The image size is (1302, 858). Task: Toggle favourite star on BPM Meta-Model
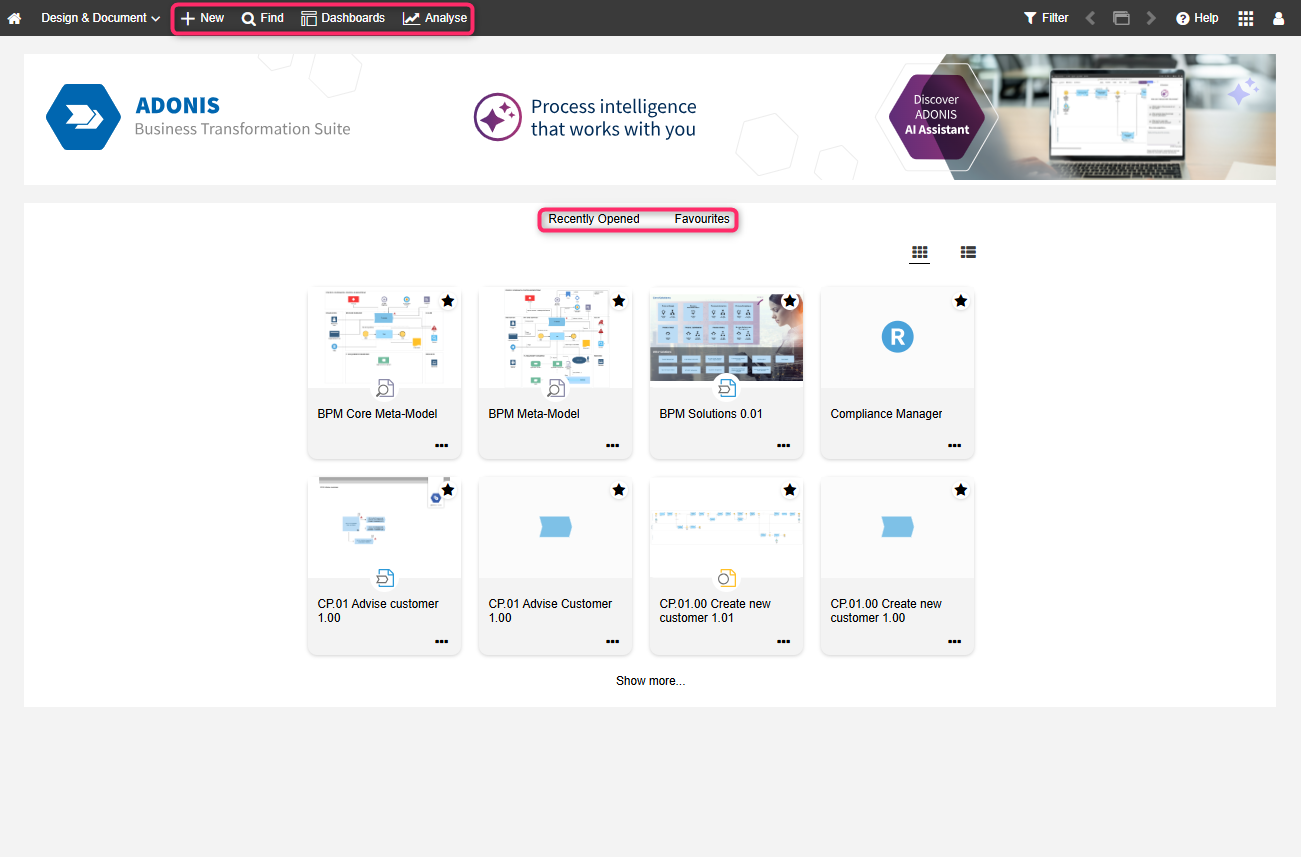click(x=619, y=300)
